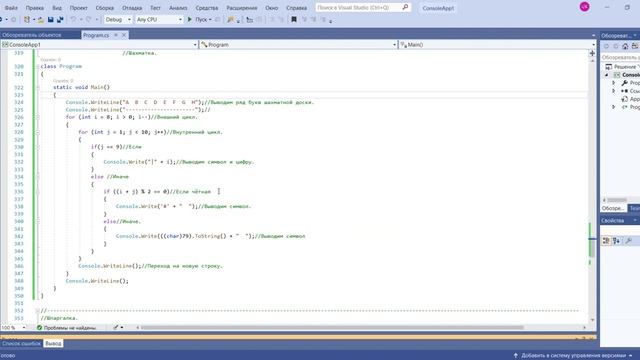Click the Redo arrow icon

click(89, 20)
